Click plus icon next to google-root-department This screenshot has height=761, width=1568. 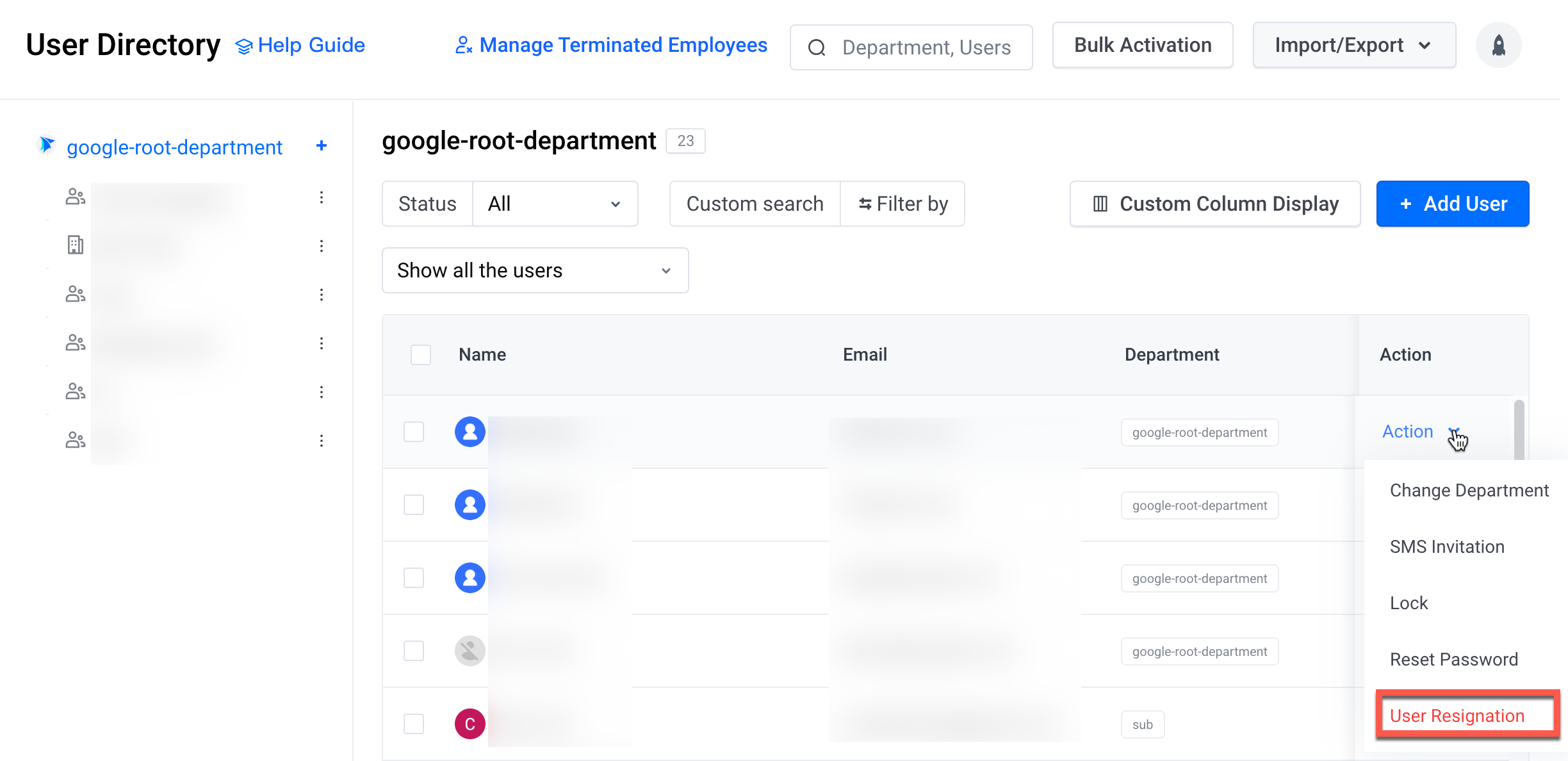tap(322, 146)
